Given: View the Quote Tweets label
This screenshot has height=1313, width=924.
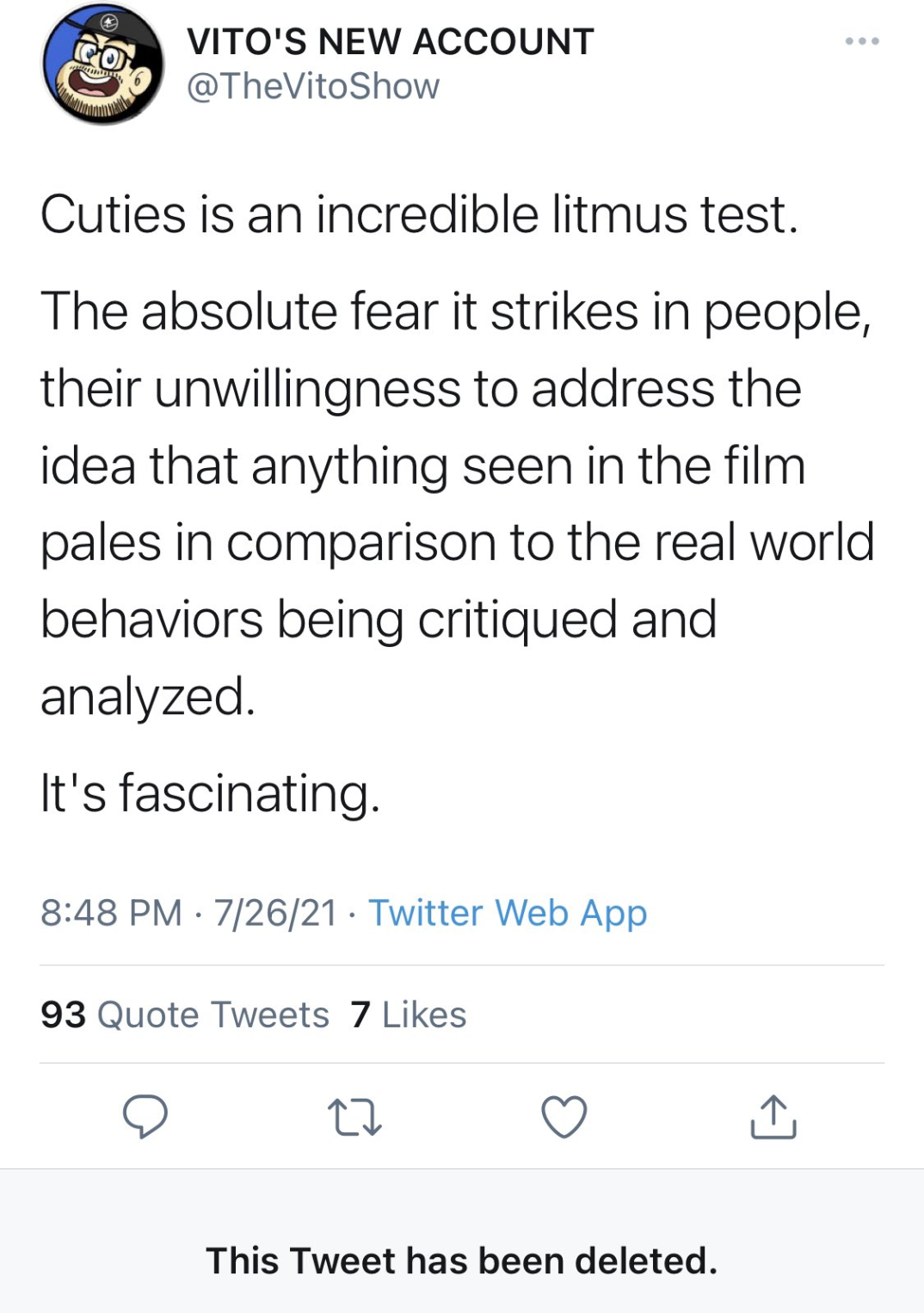Looking at the screenshot, I should coord(213,1015).
